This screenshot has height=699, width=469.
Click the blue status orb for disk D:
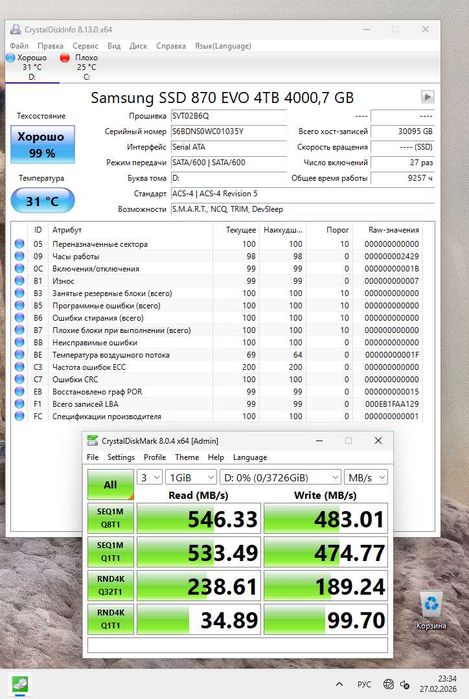(11, 58)
